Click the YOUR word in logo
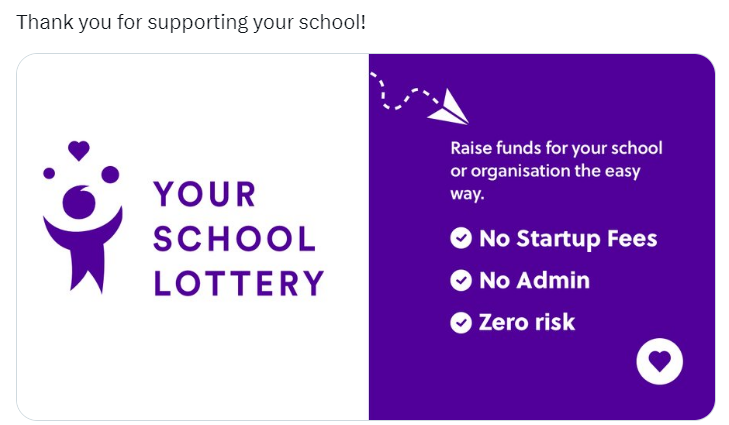Image resolution: width=729 pixels, height=425 pixels. pyautogui.click(x=205, y=194)
